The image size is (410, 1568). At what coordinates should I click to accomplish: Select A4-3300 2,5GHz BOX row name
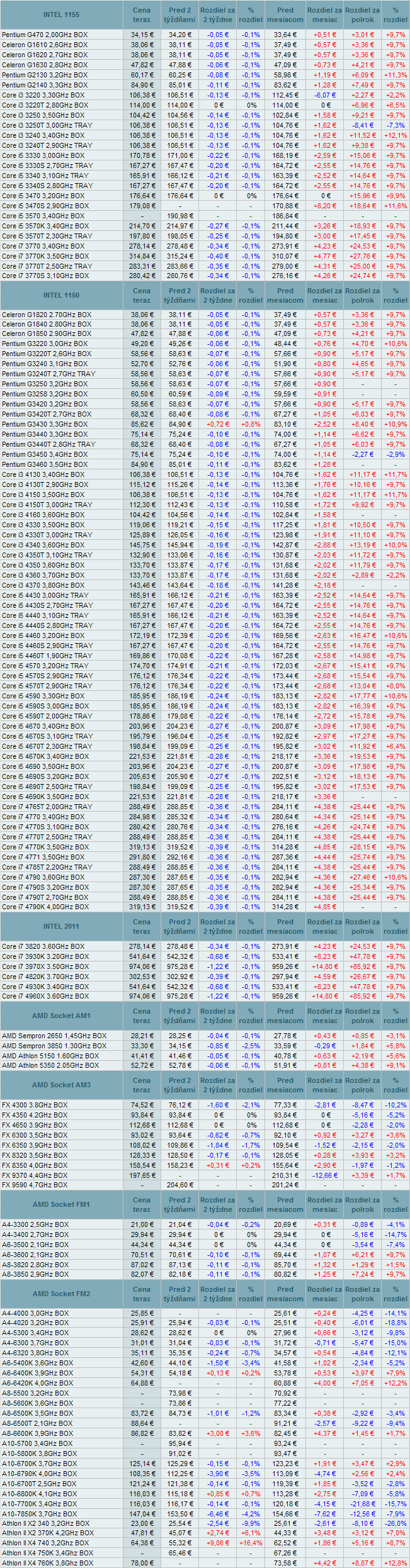click(x=36, y=1224)
